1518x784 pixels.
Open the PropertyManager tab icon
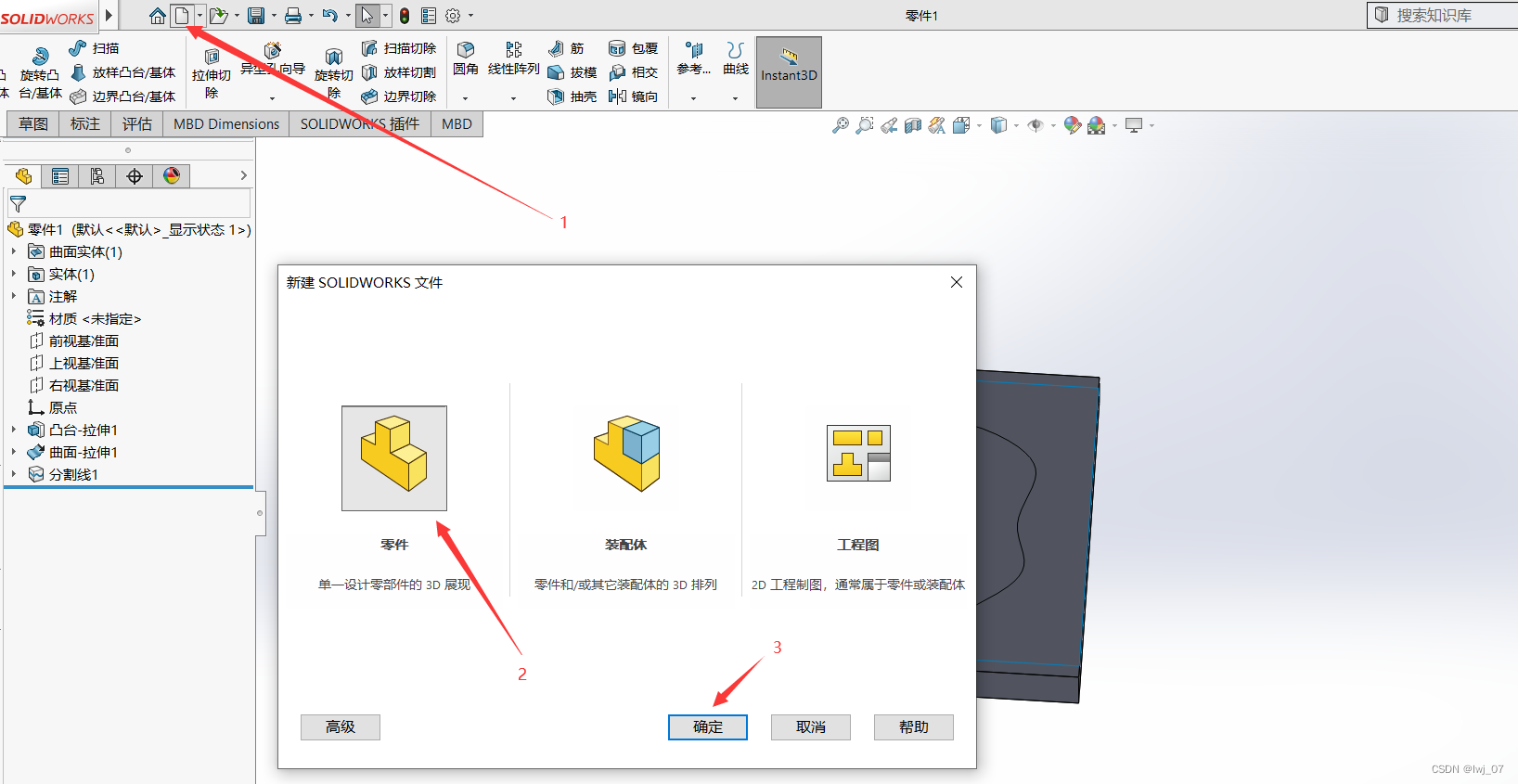[60, 176]
